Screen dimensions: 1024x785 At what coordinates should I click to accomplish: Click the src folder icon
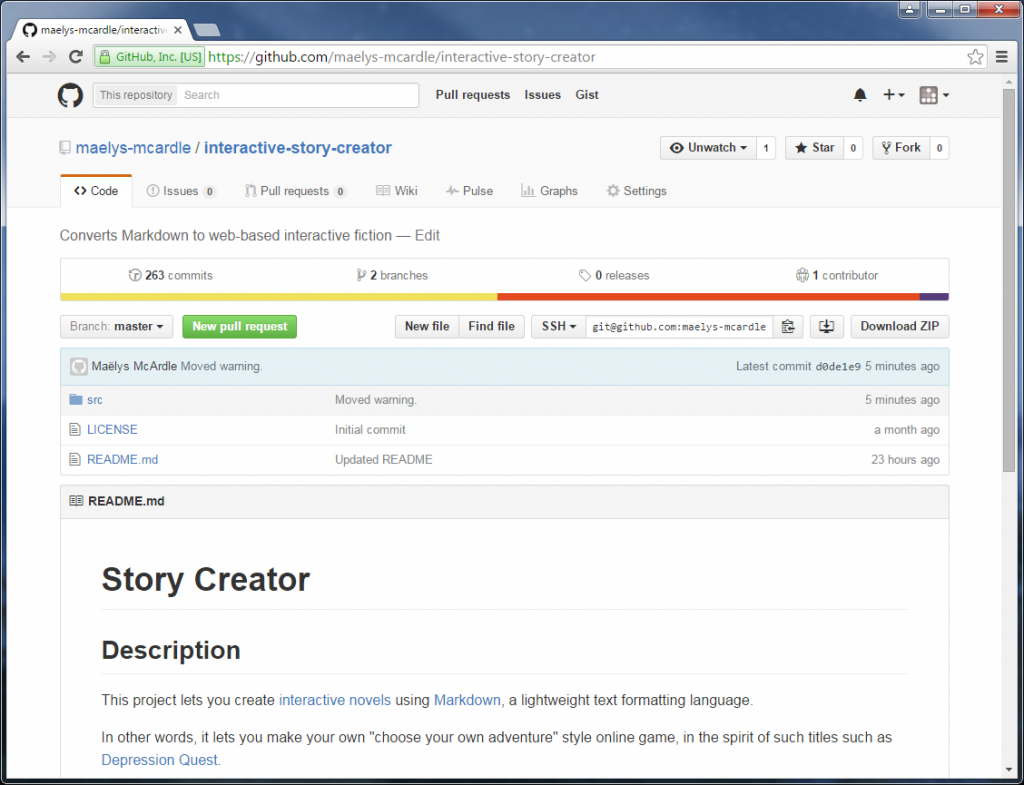[76, 399]
